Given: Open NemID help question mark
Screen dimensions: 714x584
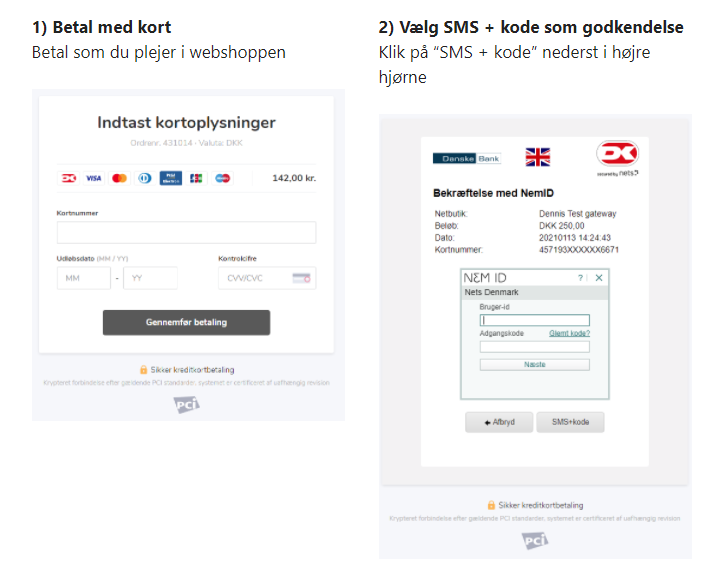Looking at the screenshot, I should 580,278.
